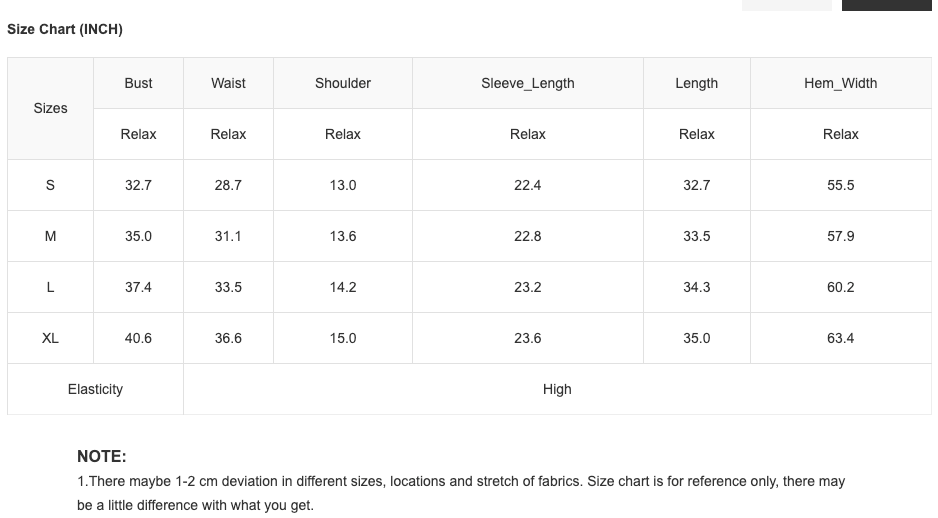
Task: Select the High elasticity value
Action: 557,389
